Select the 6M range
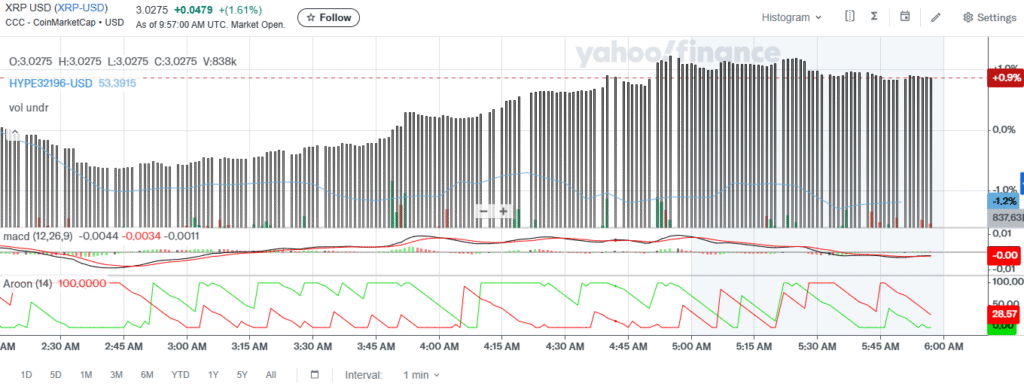Viewport: 1024px width, 387px height. point(147,375)
